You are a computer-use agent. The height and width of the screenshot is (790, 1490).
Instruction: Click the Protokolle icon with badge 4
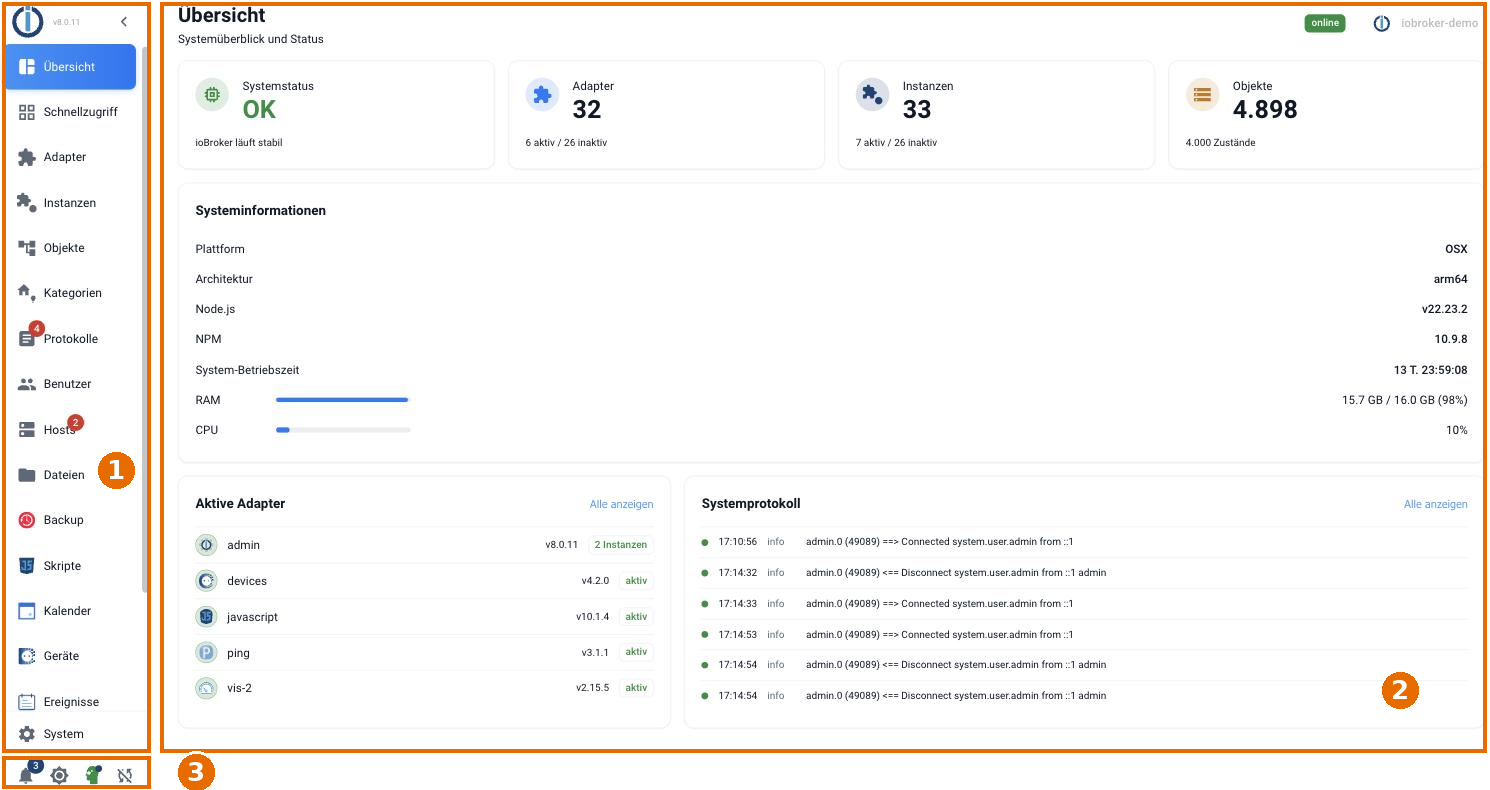(27, 339)
